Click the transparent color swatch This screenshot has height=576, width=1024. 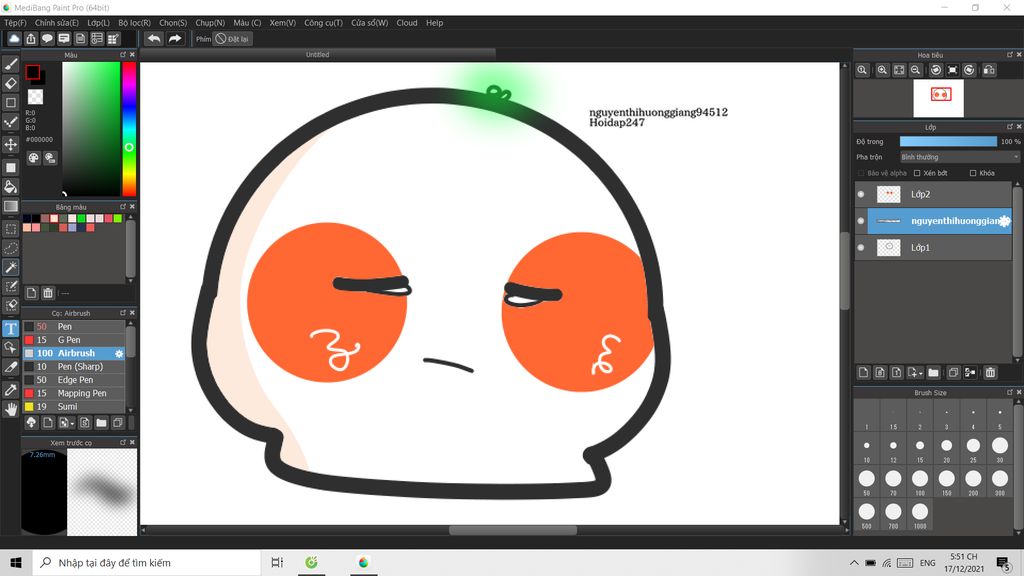pyautogui.click(x=35, y=97)
